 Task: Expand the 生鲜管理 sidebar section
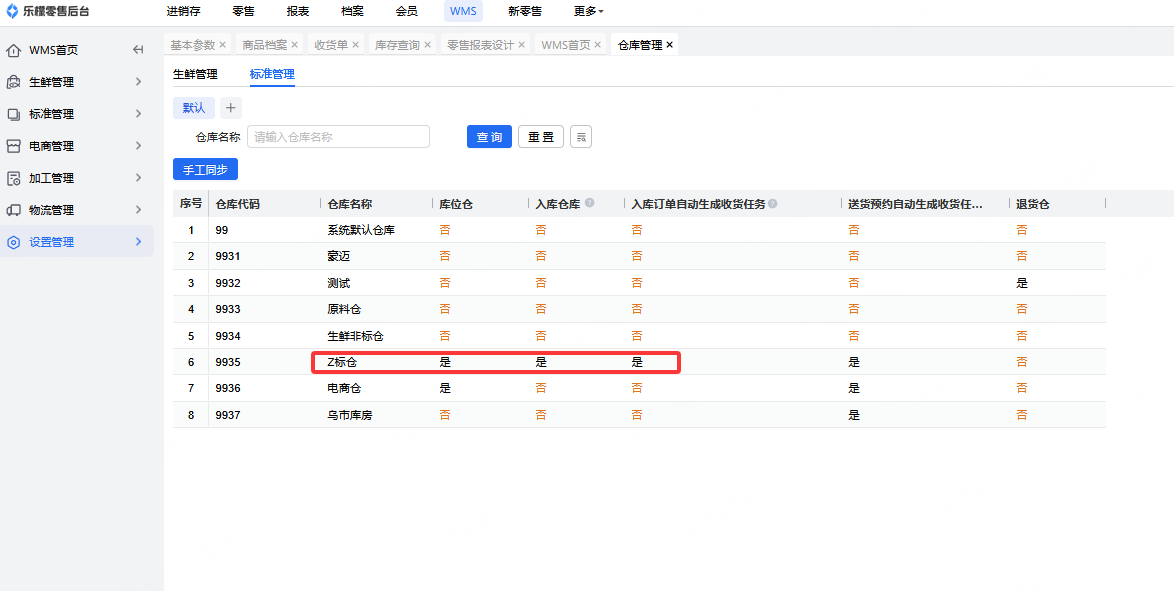click(138, 82)
